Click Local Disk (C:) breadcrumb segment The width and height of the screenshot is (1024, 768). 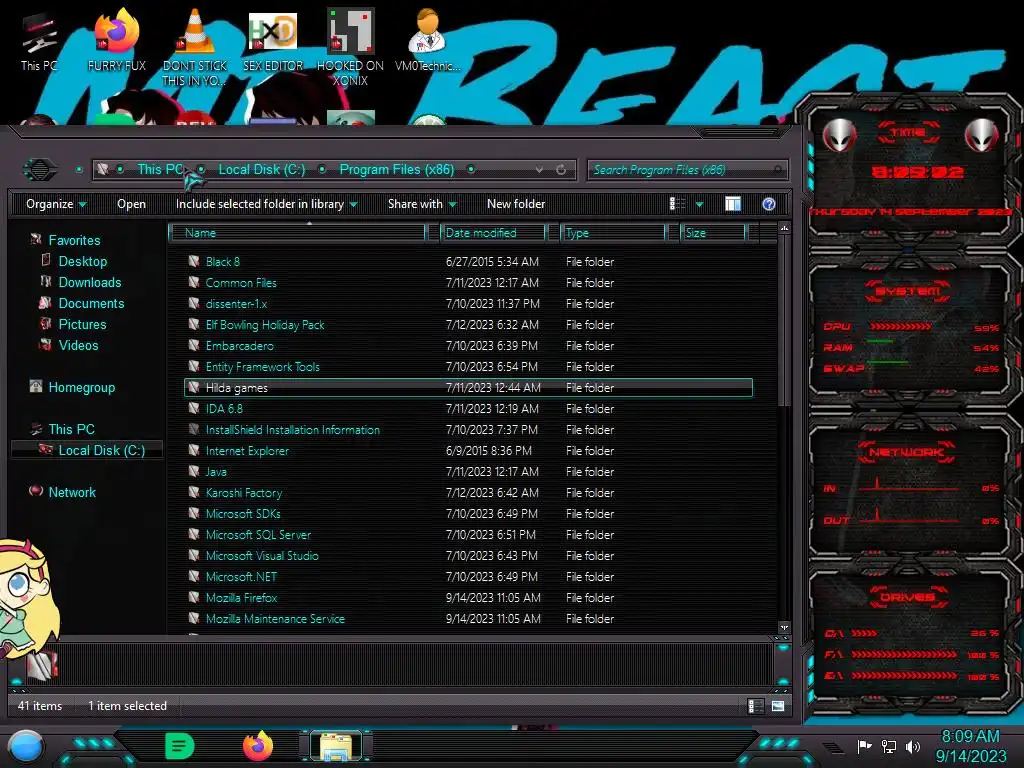pos(262,170)
